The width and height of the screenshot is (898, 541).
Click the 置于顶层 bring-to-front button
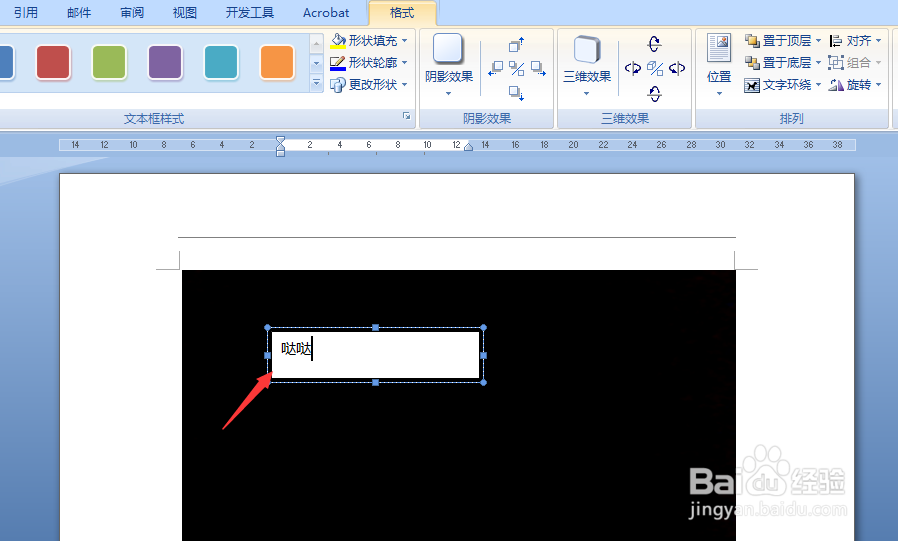pyautogui.click(x=778, y=41)
